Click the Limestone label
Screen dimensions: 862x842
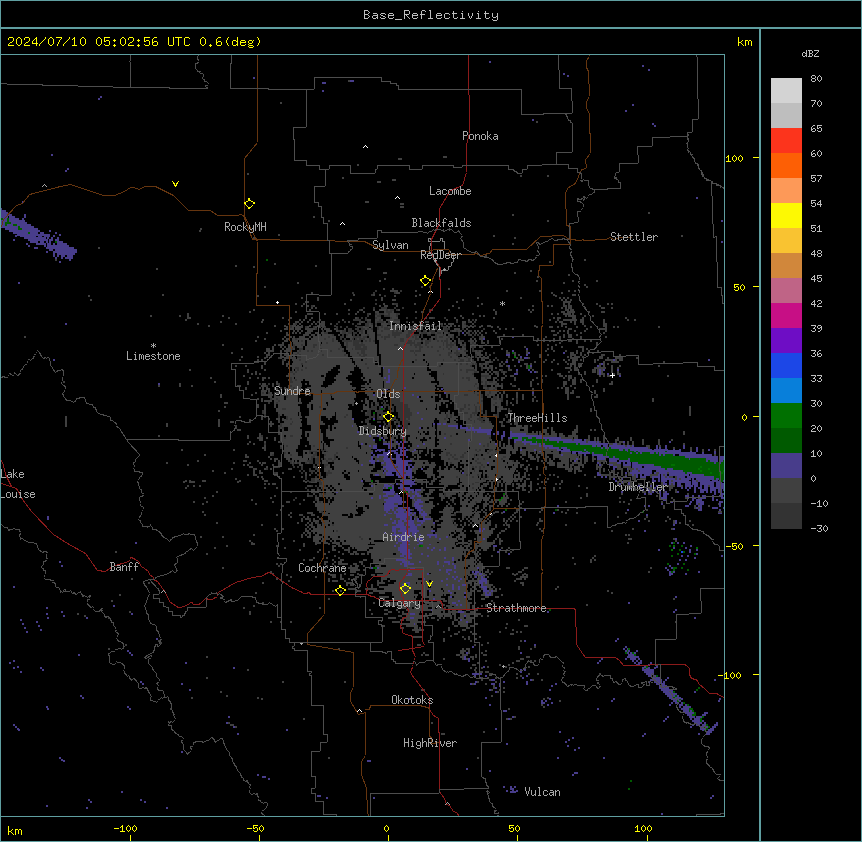pos(153,356)
